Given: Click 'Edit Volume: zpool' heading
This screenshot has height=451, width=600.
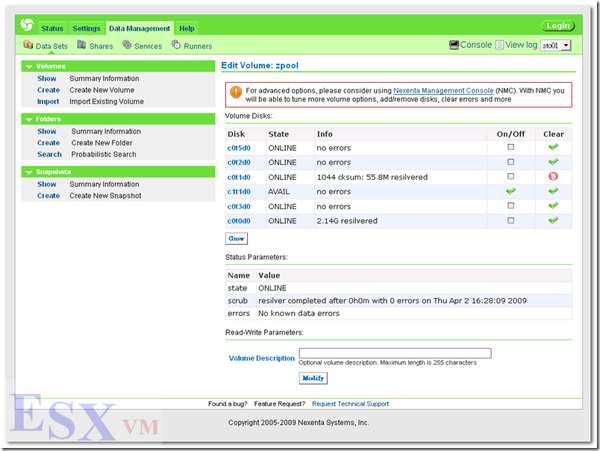Looking at the screenshot, I should pyautogui.click(x=260, y=65).
